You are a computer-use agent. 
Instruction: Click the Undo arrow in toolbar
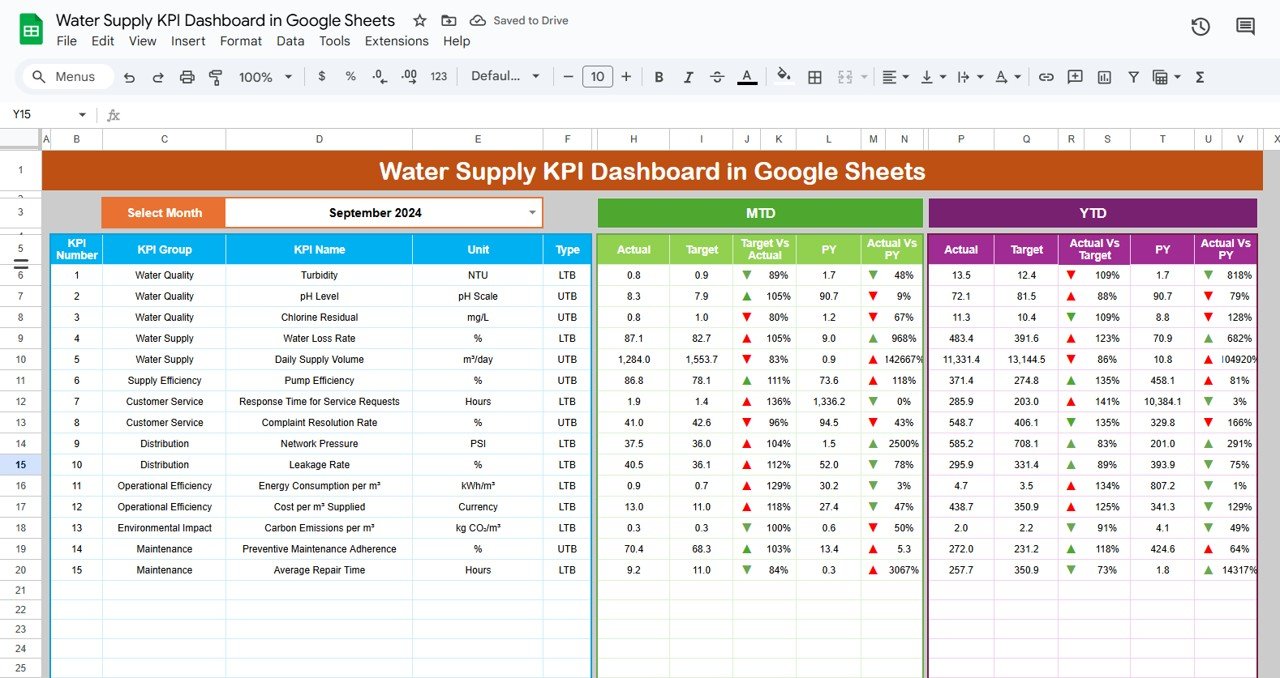point(129,77)
